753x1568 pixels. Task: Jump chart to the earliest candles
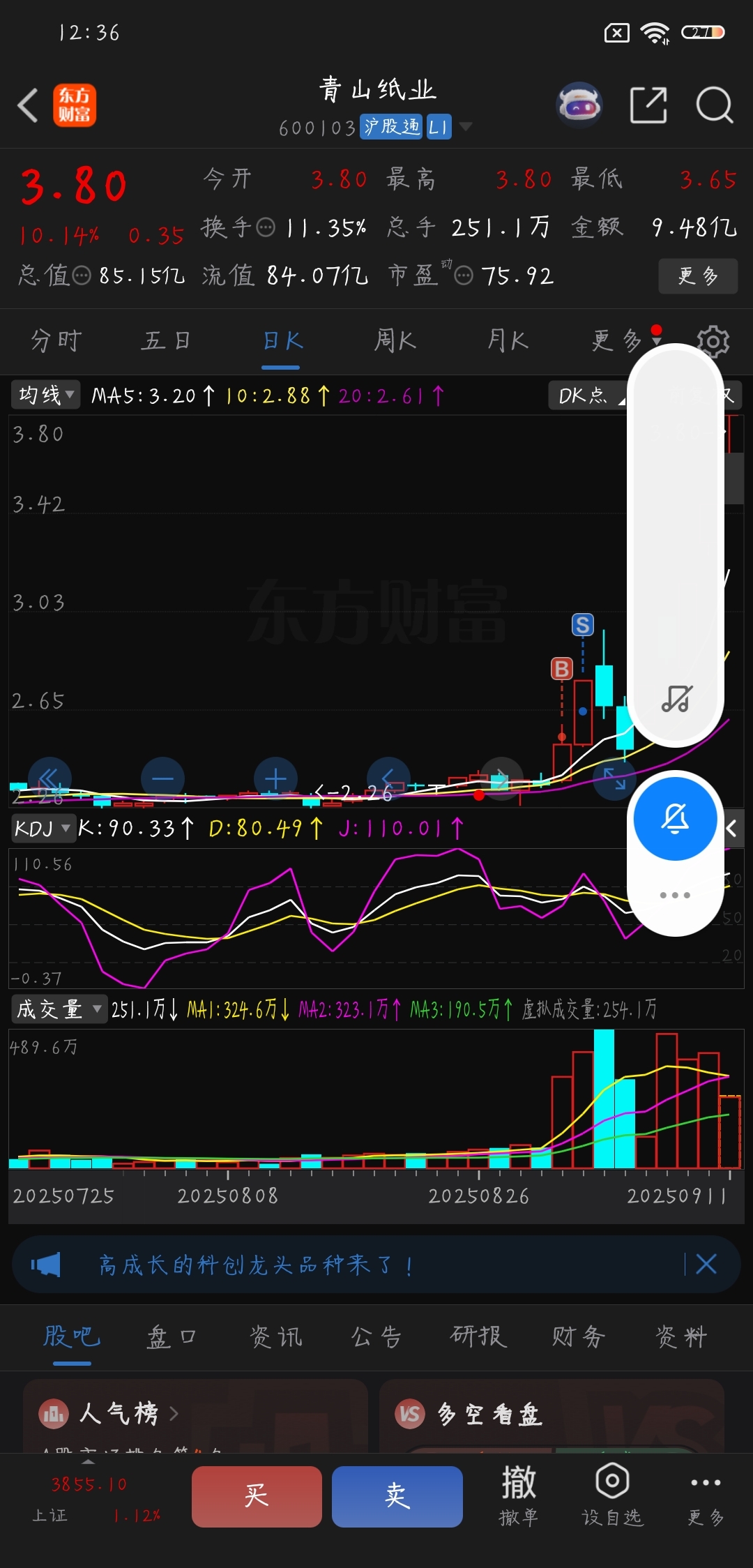click(50, 778)
